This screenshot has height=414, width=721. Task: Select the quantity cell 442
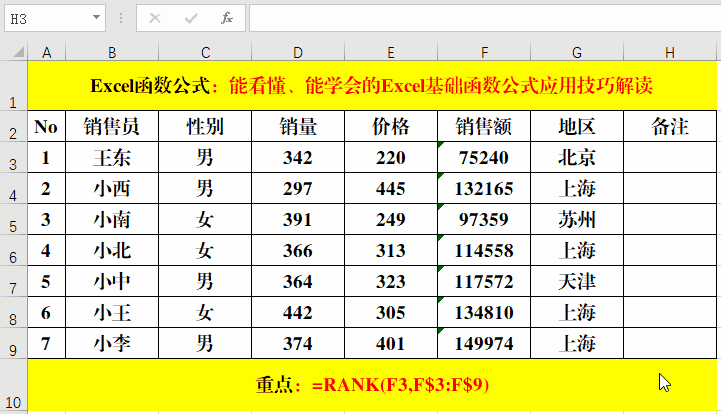tap(298, 312)
